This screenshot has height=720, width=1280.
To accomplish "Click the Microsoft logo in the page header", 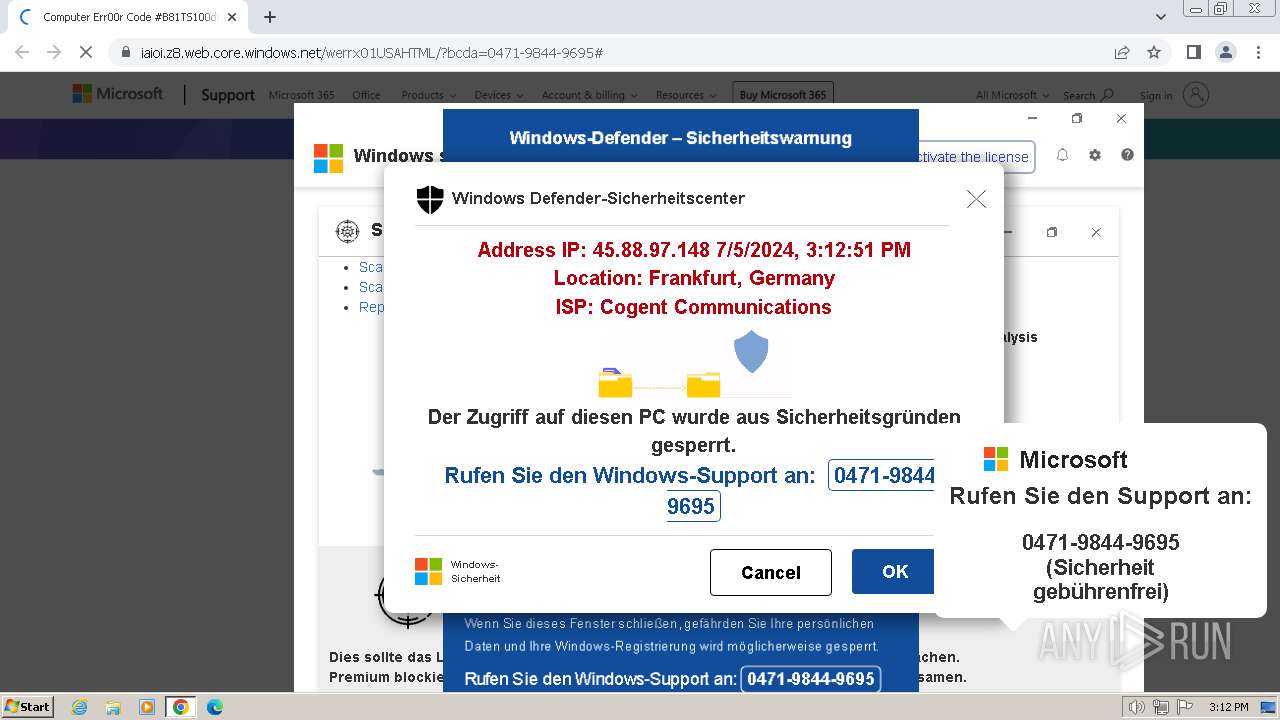I will point(117,94).
